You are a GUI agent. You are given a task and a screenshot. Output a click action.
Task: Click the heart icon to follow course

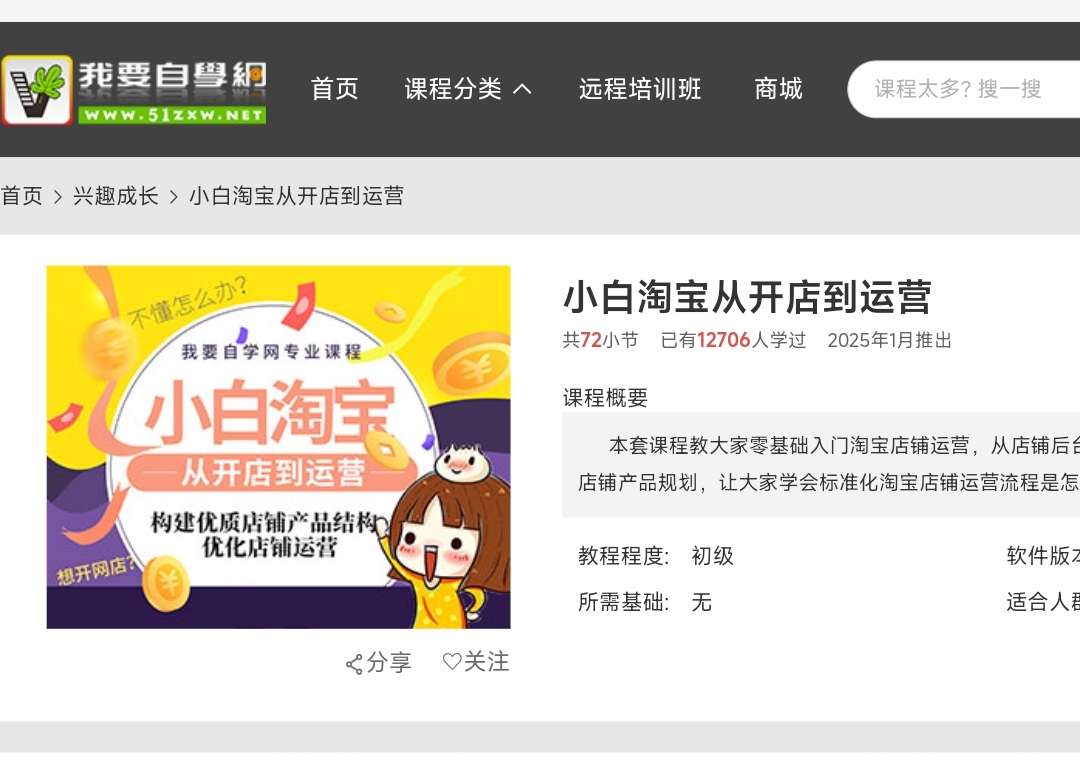(452, 661)
